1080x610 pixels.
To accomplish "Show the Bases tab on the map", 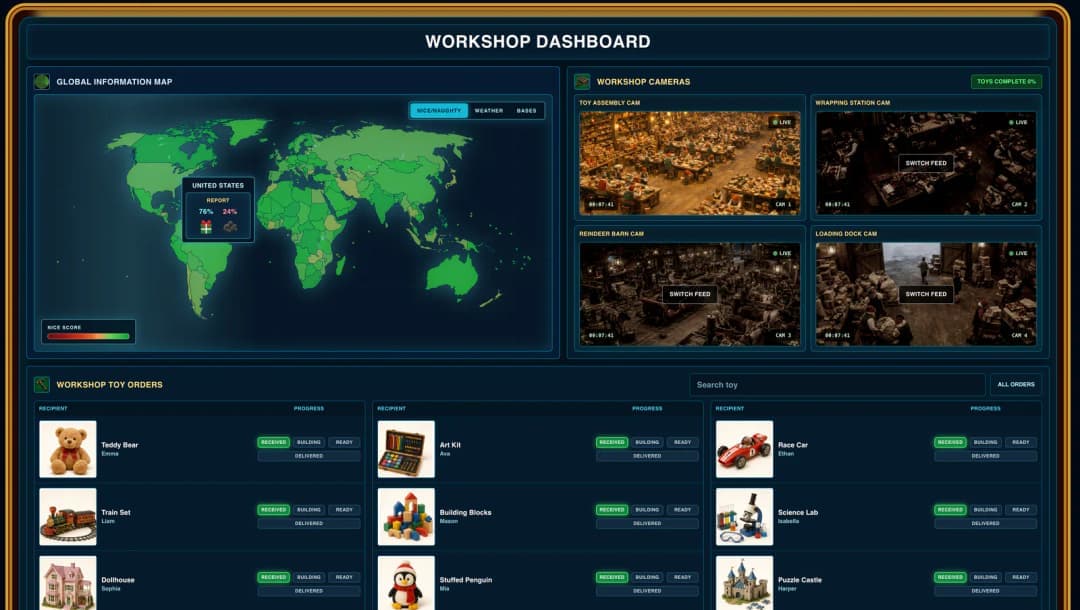I will (x=526, y=111).
